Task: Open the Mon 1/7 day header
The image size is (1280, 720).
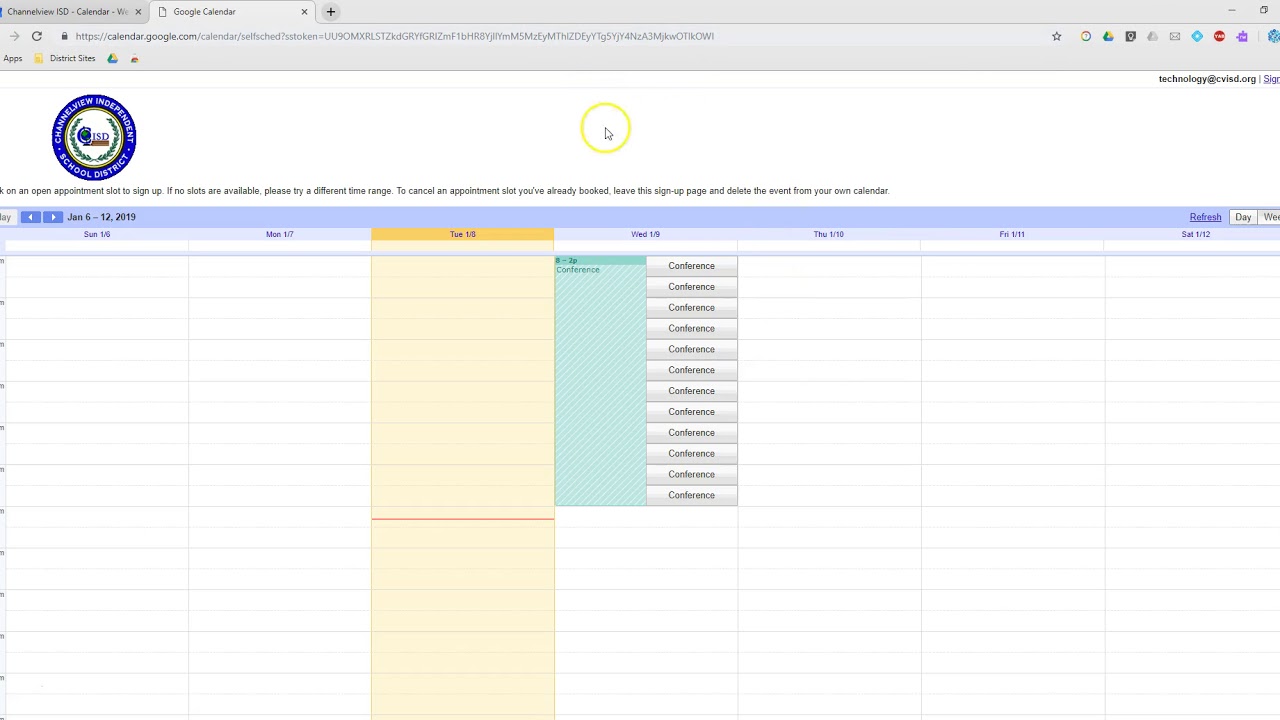Action: pos(280,234)
